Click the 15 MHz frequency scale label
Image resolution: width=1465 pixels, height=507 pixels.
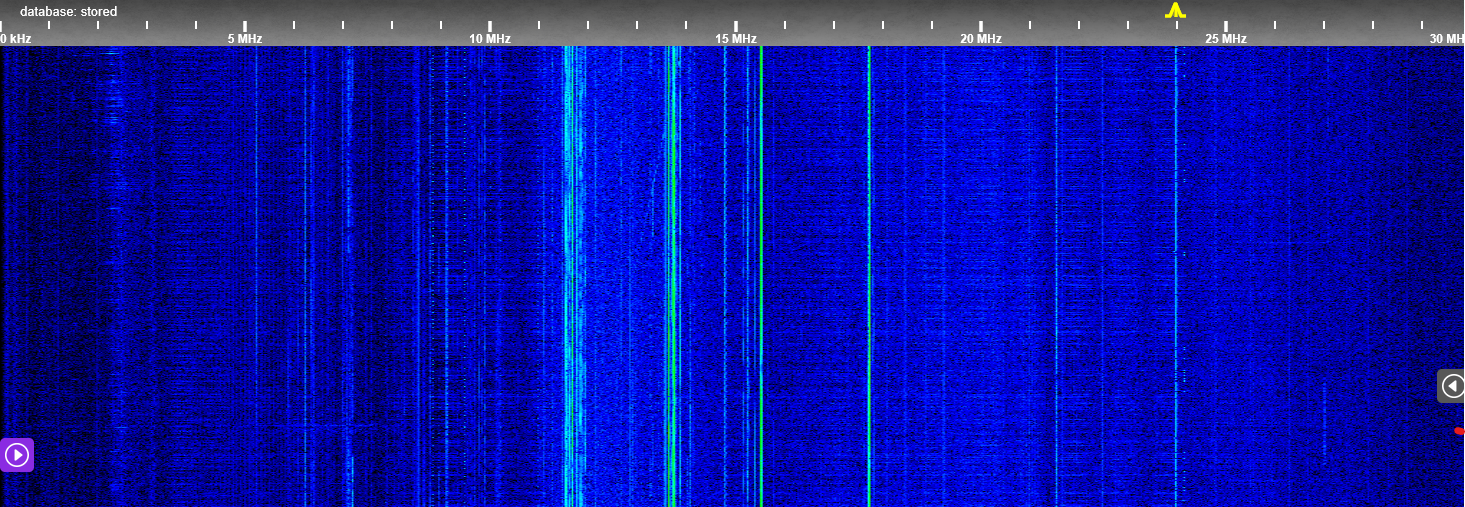click(x=735, y=39)
